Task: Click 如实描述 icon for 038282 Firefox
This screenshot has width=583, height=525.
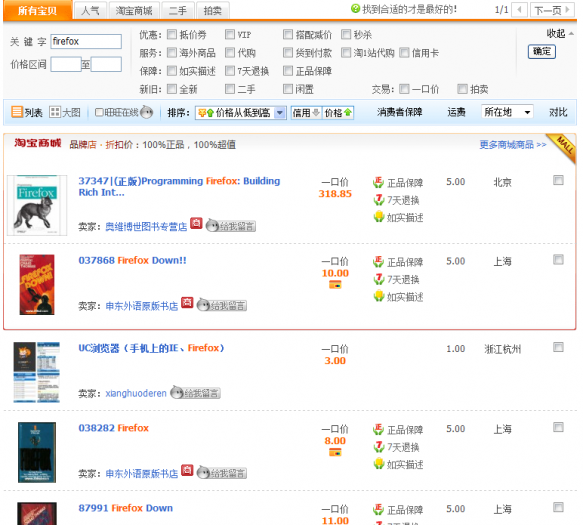Action: pos(378,464)
